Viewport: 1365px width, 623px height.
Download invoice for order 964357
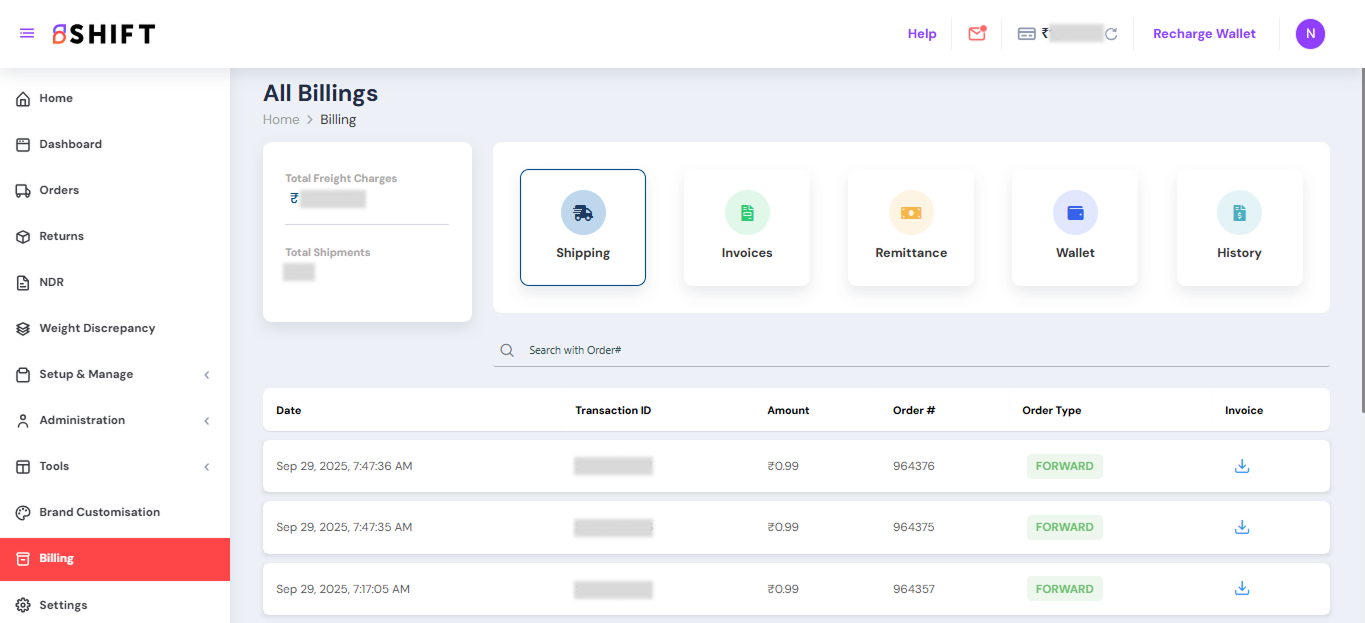tap(1242, 588)
